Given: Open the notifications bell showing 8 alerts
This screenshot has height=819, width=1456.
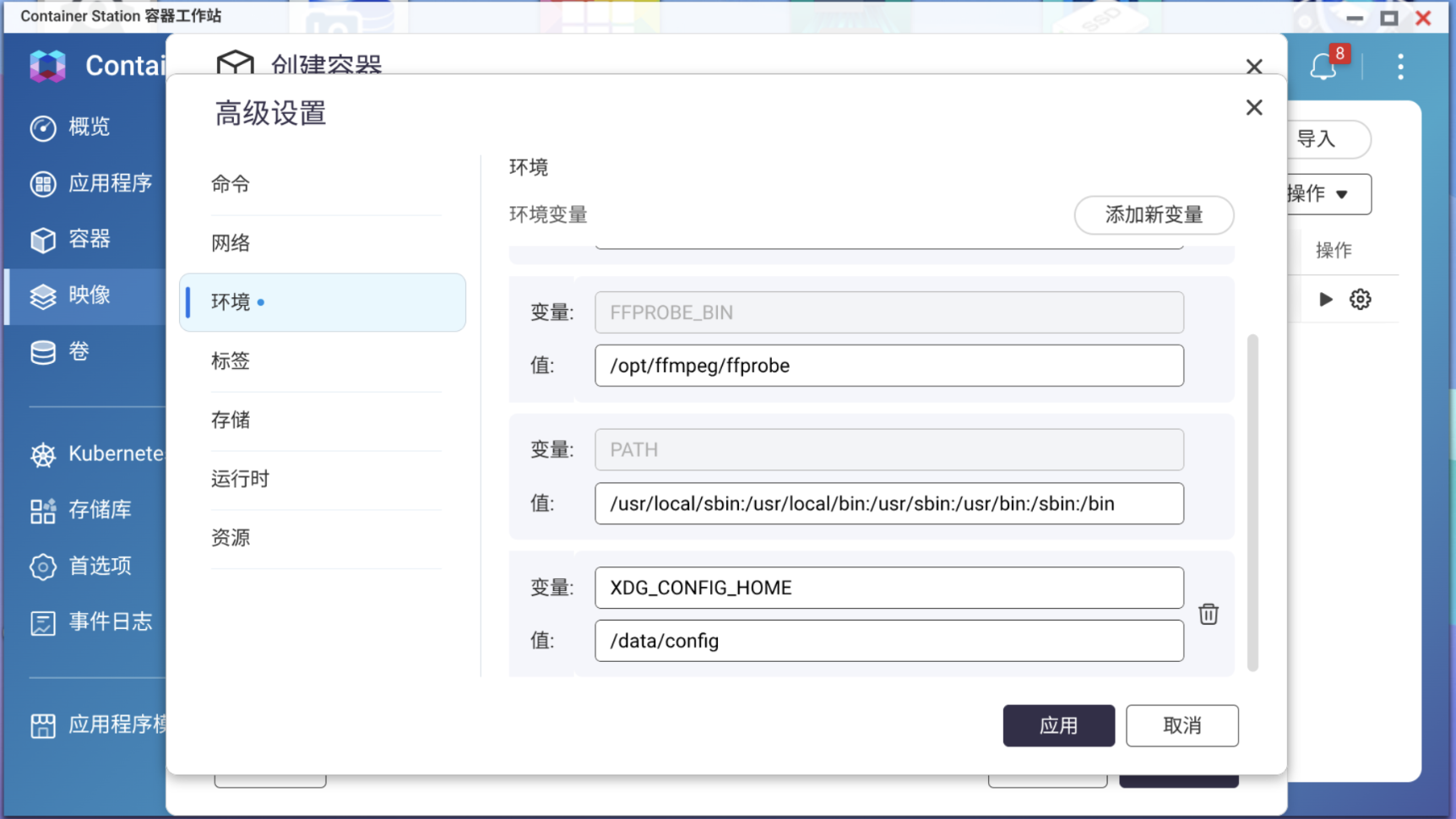Looking at the screenshot, I should pyautogui.click(x=1324, y=68).
